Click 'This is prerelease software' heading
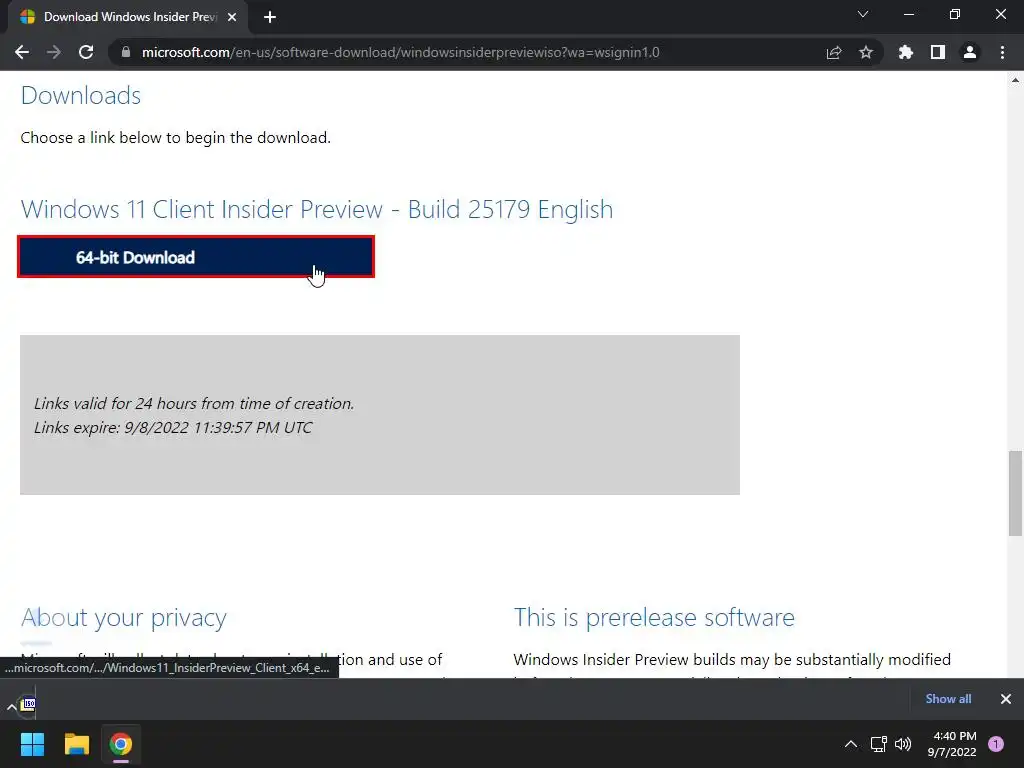The image size is (1024, 768). pyautogui.click(x=654, y=618)
